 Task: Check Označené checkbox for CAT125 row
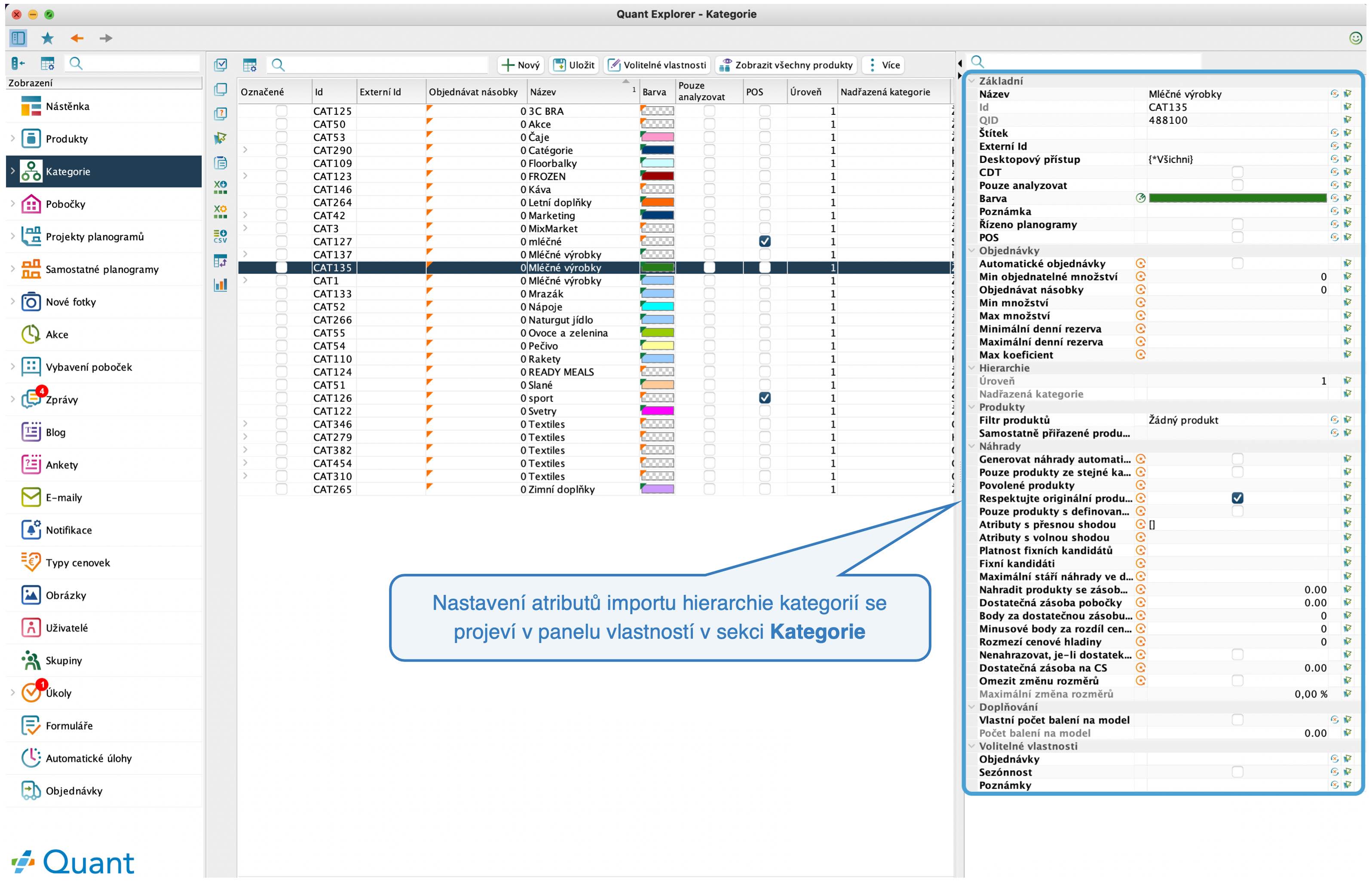click(281, 111)
